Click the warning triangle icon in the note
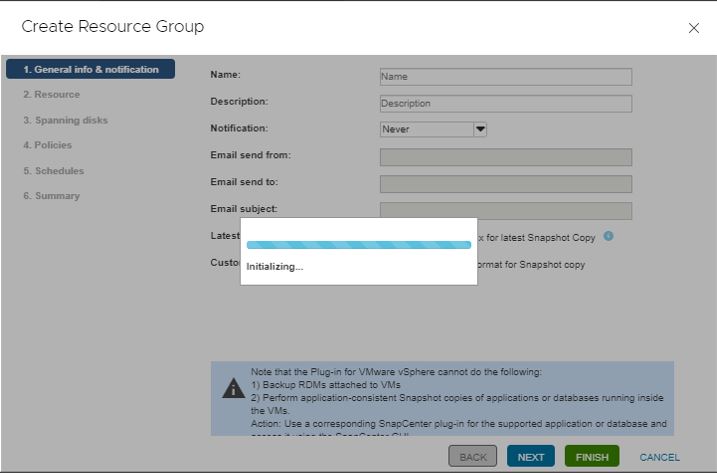 point(233,389)
